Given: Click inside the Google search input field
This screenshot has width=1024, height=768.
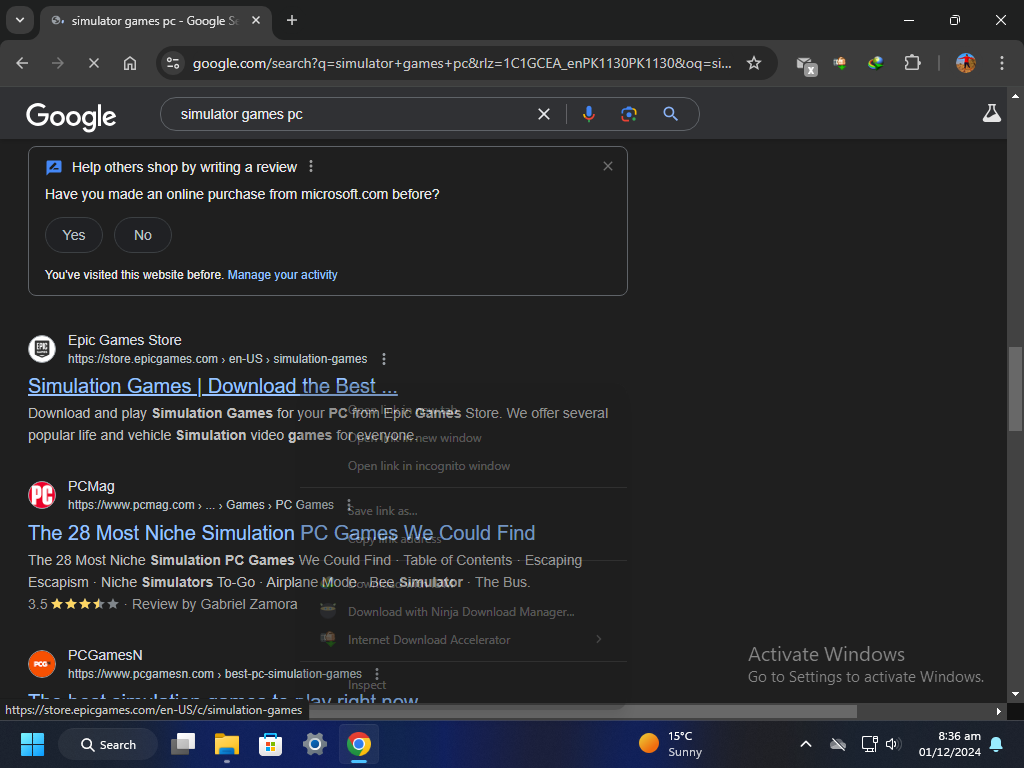Looking at the screenshot, I should pos(350,114).
